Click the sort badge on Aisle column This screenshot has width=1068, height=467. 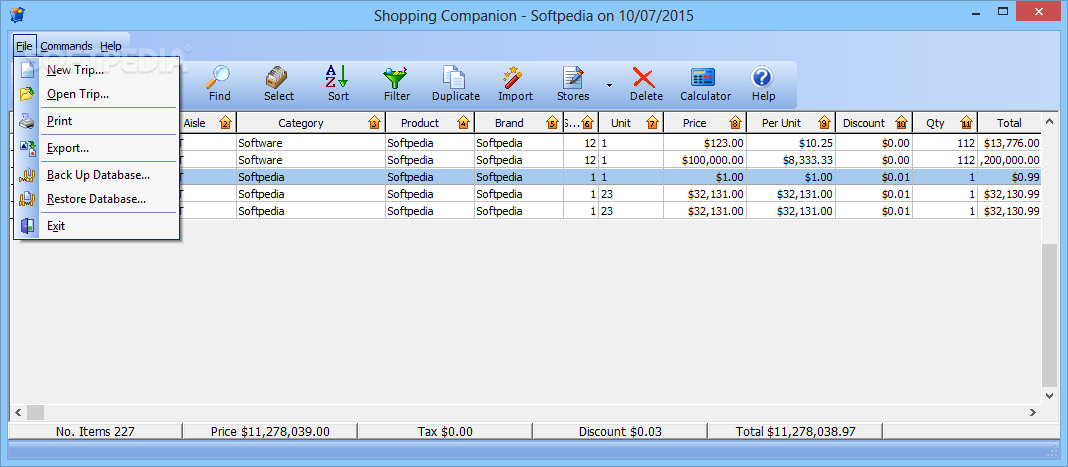tap(225, 123)
